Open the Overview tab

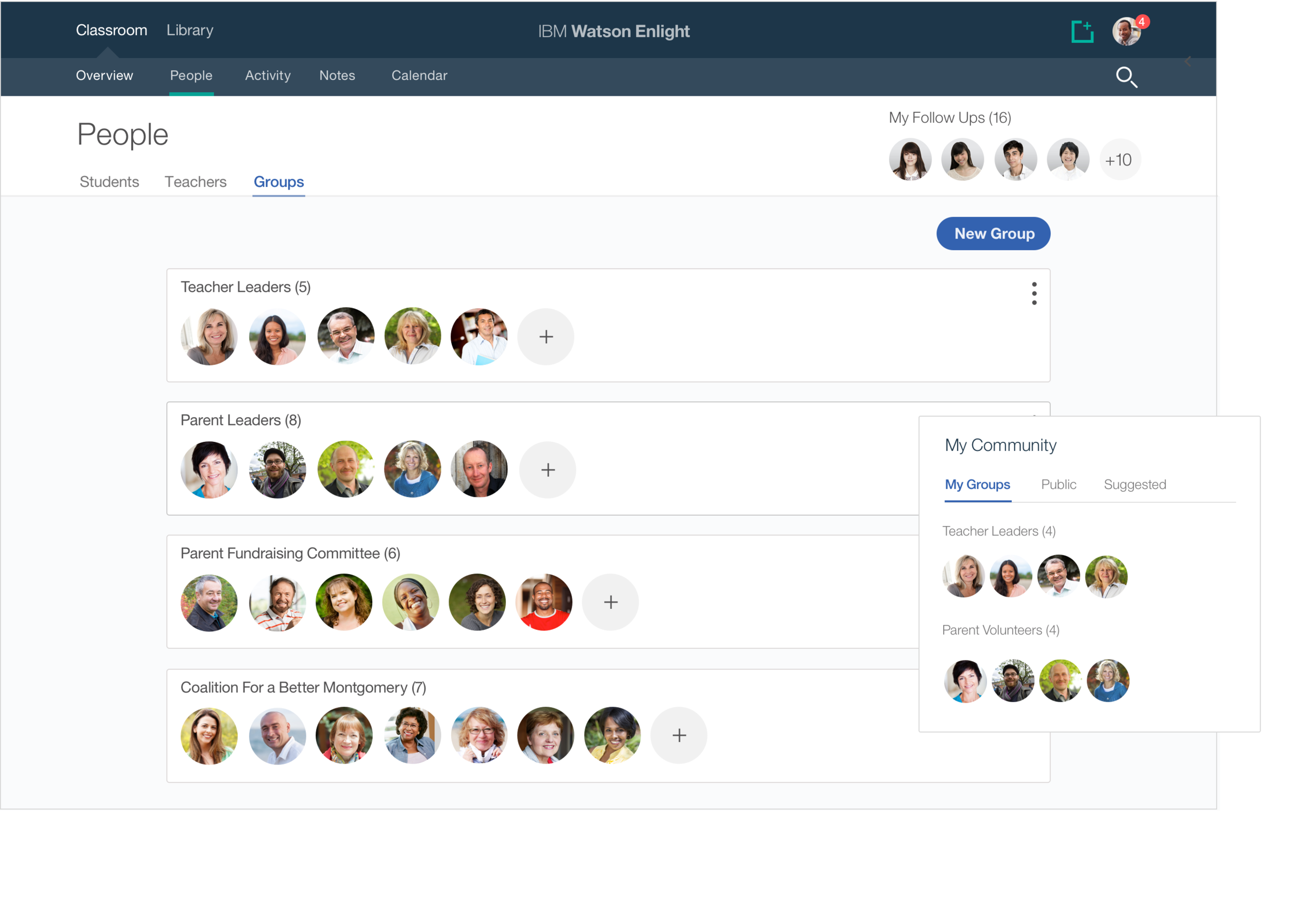[x=104, y=75]
